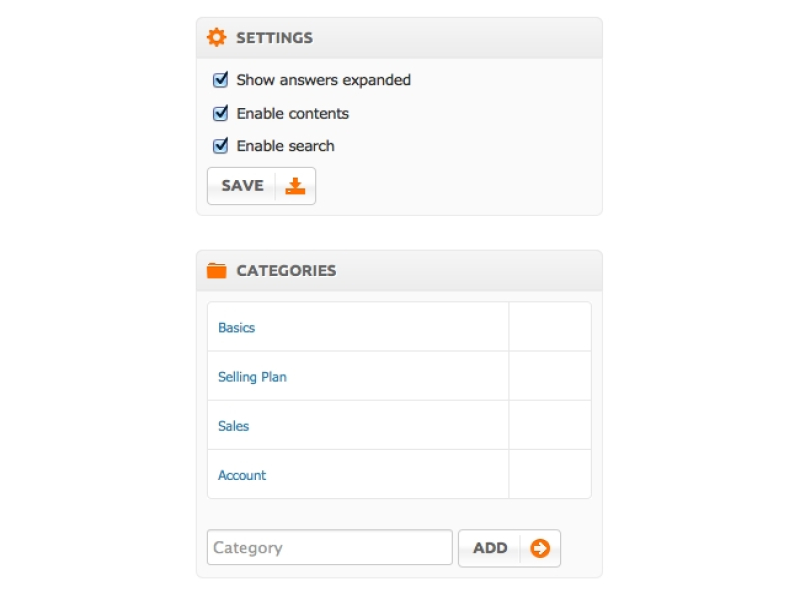Click the empty cell beside Account row

(x=549, y=475)
